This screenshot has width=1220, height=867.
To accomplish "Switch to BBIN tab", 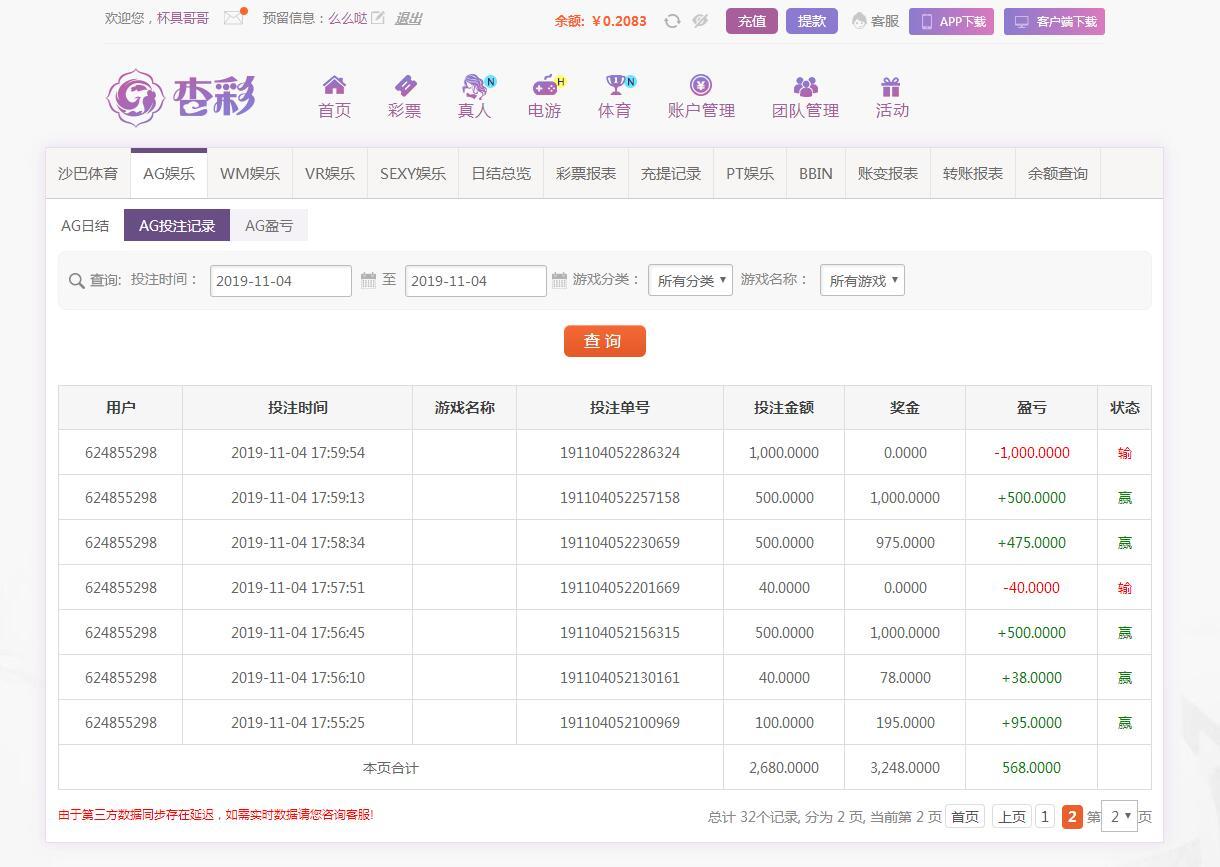I will [x=816, y=173].
